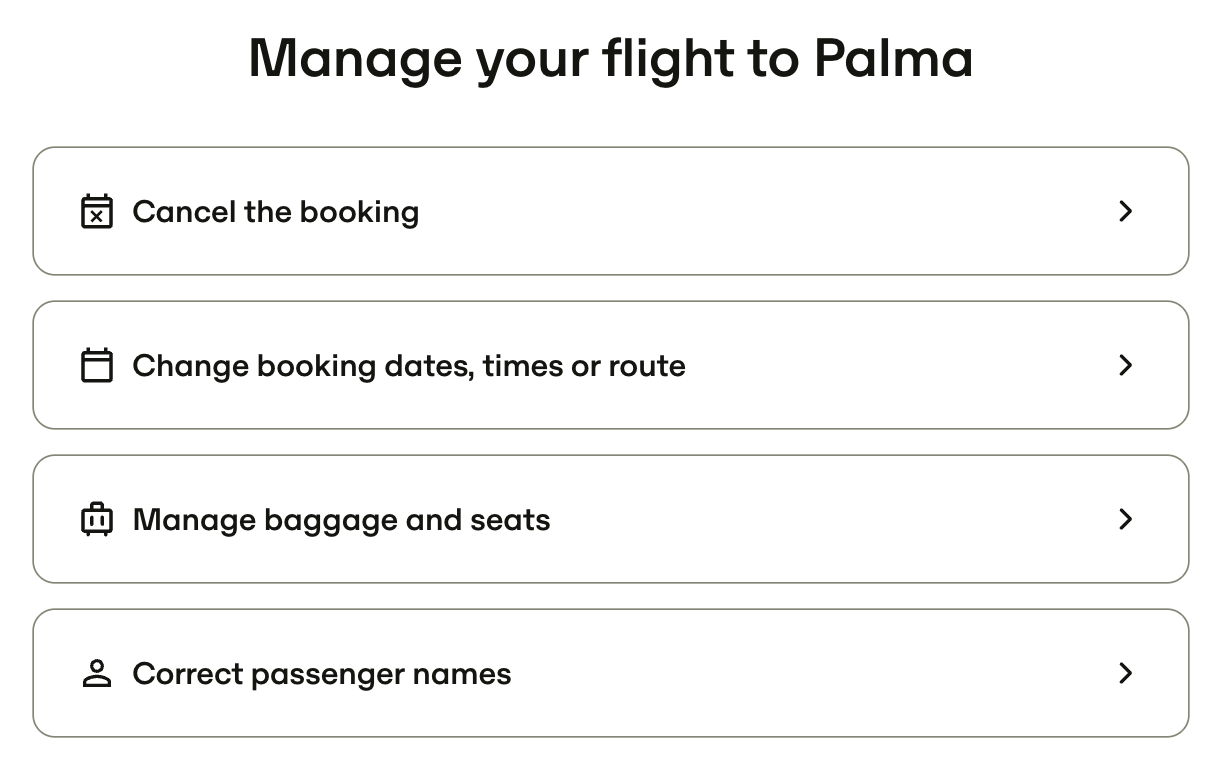Open the baggage and seats option card
Screen dimensions: 1227x771
611,519
